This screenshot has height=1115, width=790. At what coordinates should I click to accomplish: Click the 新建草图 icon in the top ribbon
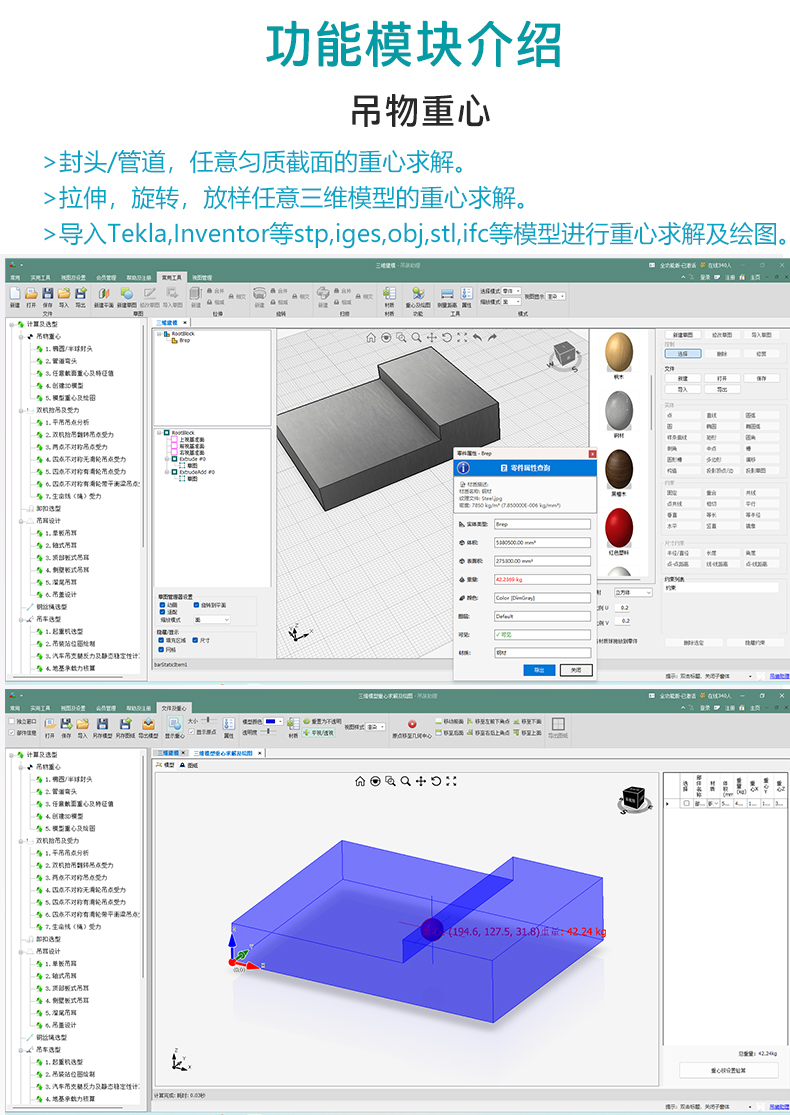pyautogui.click(x=127, y=294)
